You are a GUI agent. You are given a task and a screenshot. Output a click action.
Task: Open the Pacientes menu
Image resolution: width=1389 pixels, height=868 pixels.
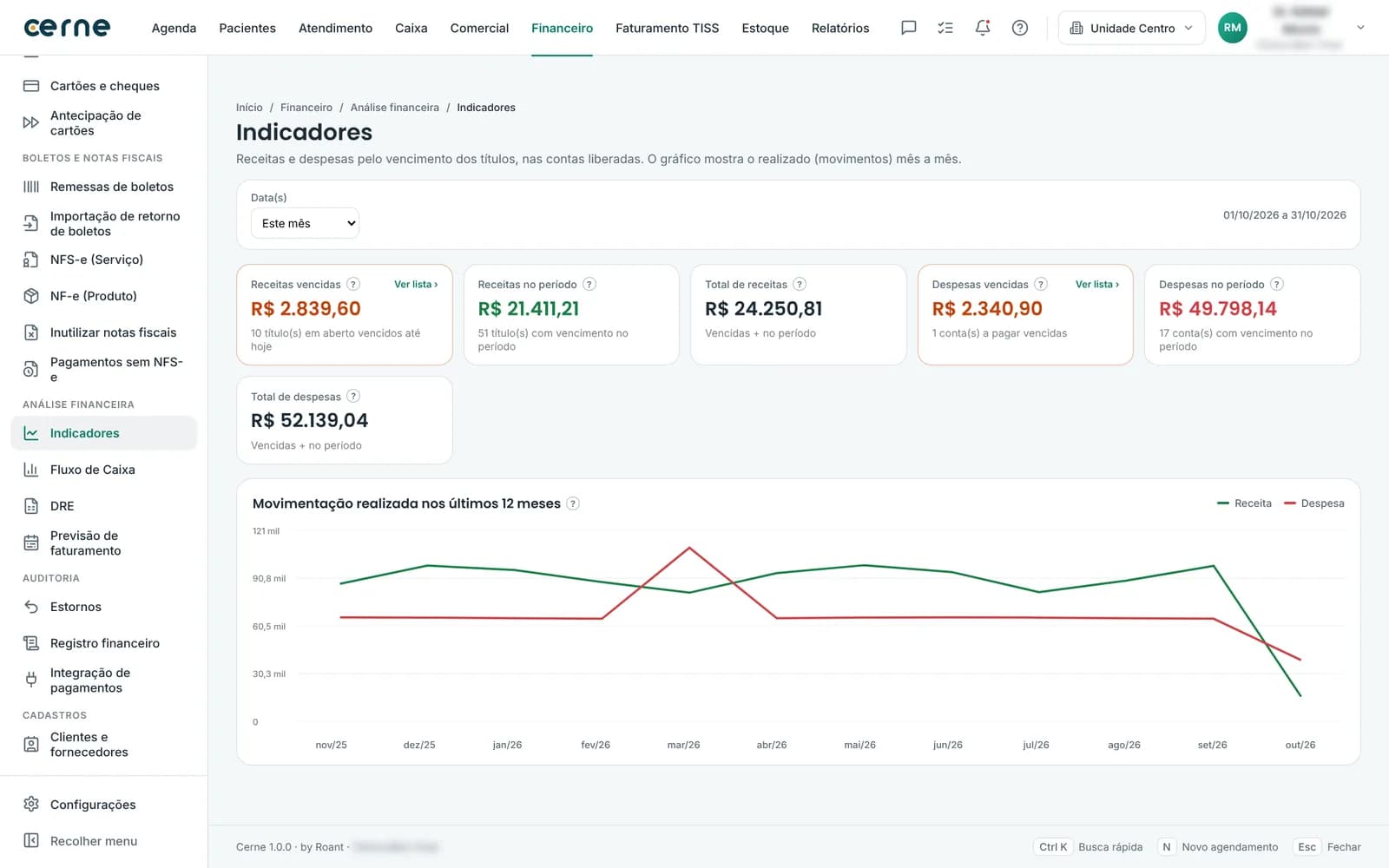(247, 28)
